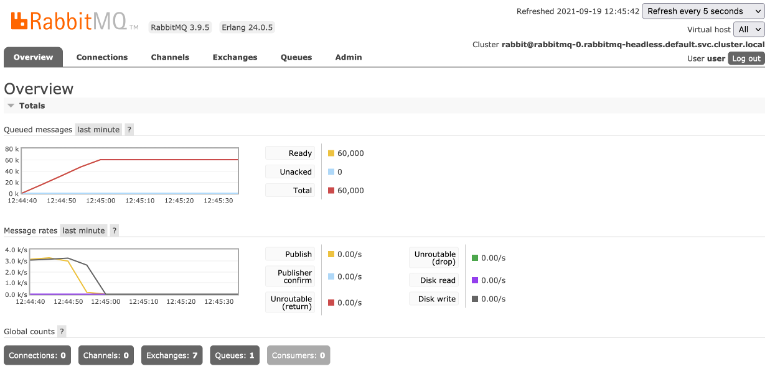
Task: Open the Exchanges tab
Action: point(235,57)
